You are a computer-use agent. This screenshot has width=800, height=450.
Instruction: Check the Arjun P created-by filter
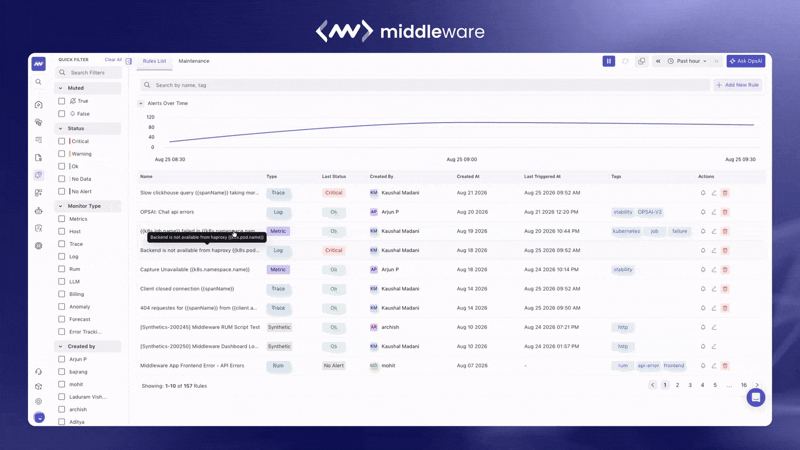[62, 359]
